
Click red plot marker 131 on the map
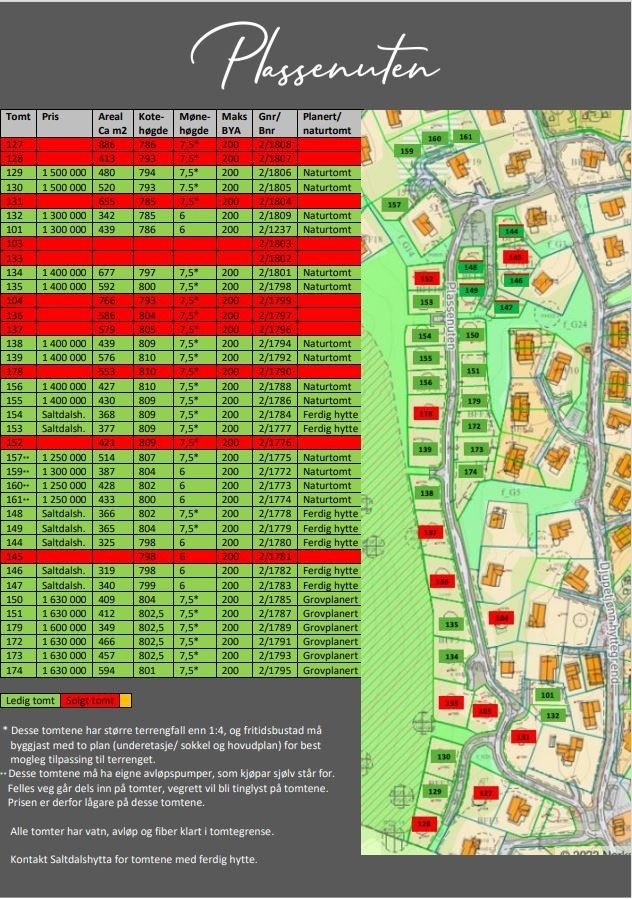click(523, 736)
